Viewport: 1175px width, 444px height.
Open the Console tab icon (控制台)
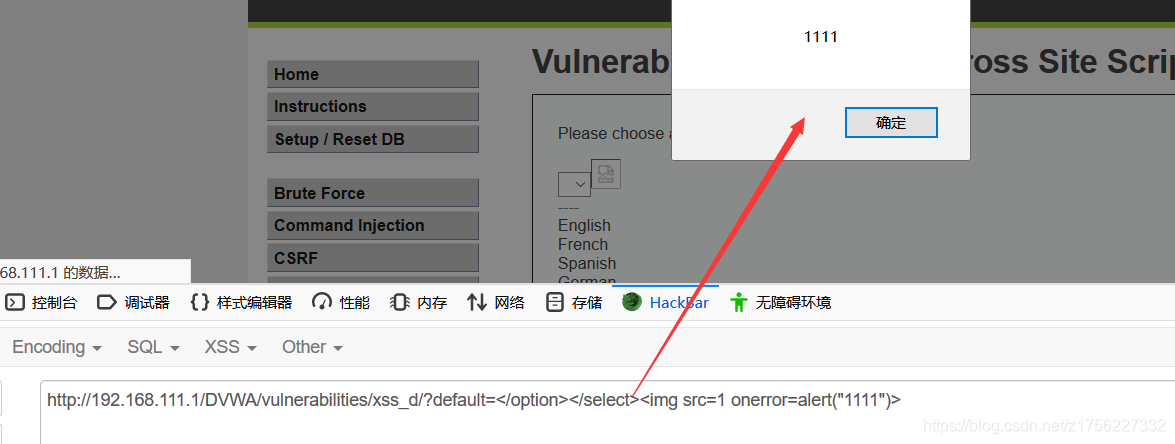[15, 302]
